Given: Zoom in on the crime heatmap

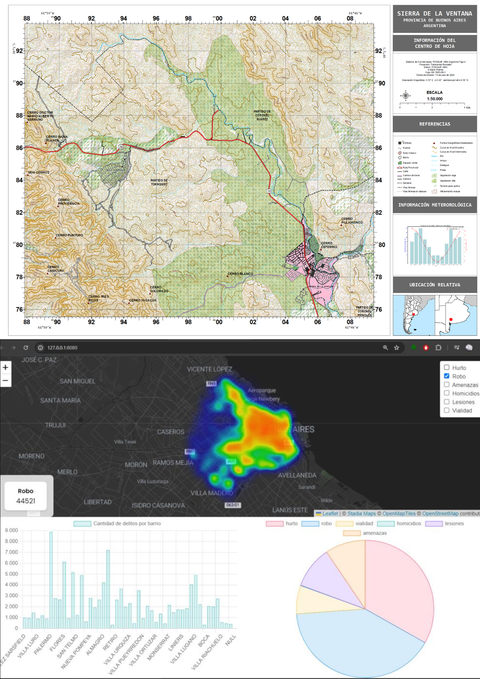Looking at the screenshot, I should 5,368.
